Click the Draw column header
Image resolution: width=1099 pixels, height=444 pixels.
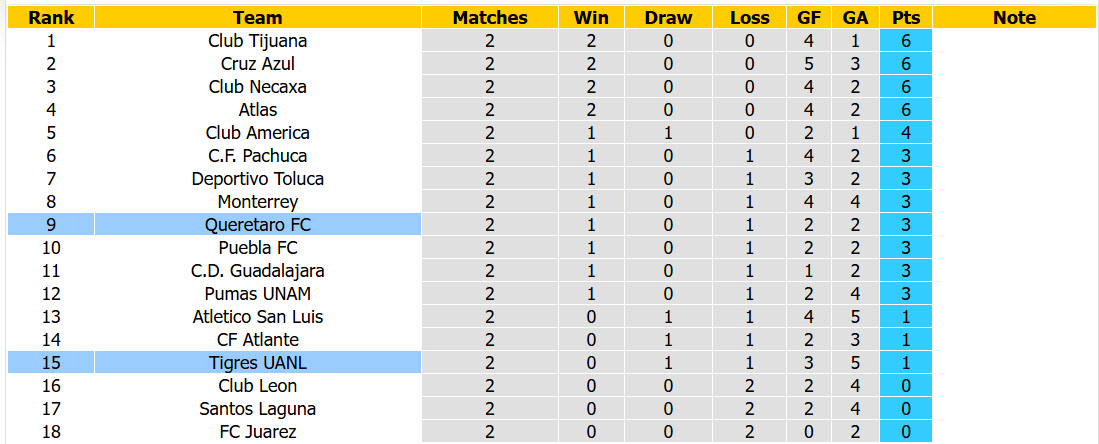(668, 18)
